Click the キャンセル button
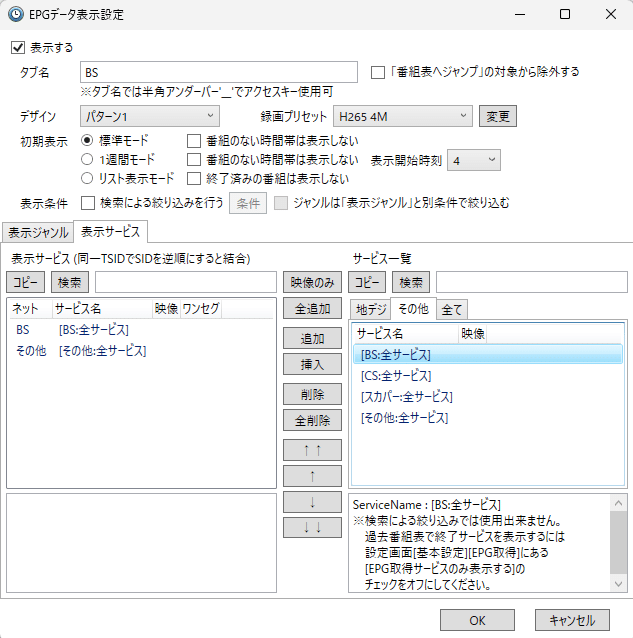This screenshot has width=633, height=638. 572,620
